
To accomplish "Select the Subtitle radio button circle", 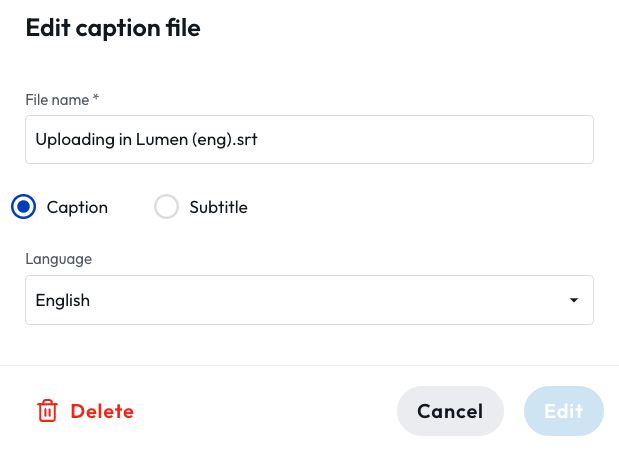I will pyautogui.click(x=166, y=206).
